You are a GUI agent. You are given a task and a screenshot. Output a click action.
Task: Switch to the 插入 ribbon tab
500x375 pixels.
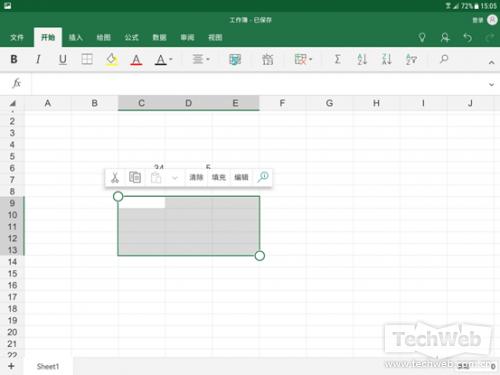click(76, 37)
